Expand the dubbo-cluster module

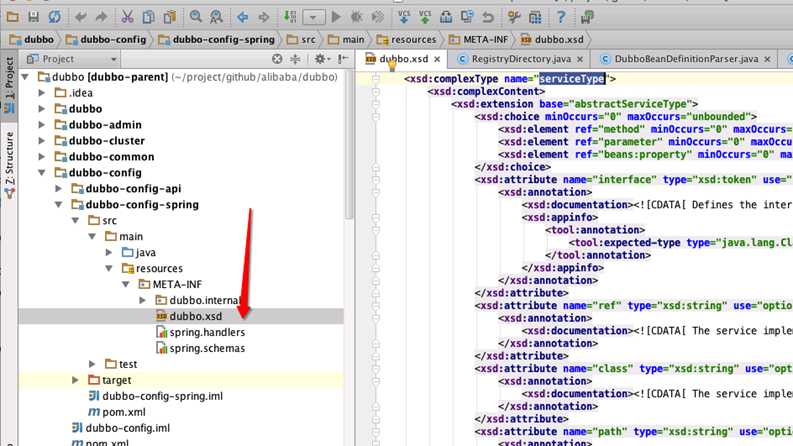[x=42, y=141]
